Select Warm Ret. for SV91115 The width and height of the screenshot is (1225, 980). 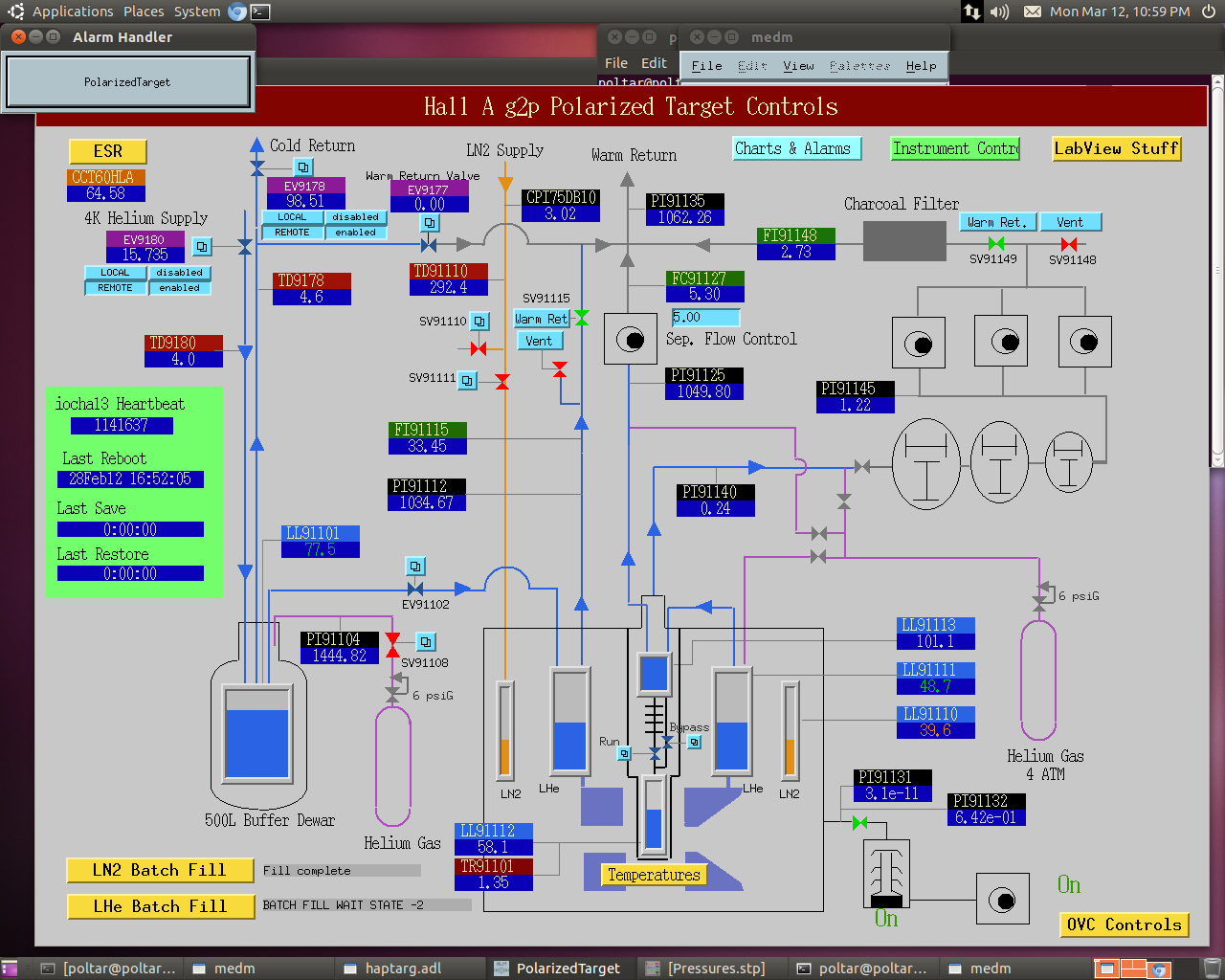[x=542, y=319]
